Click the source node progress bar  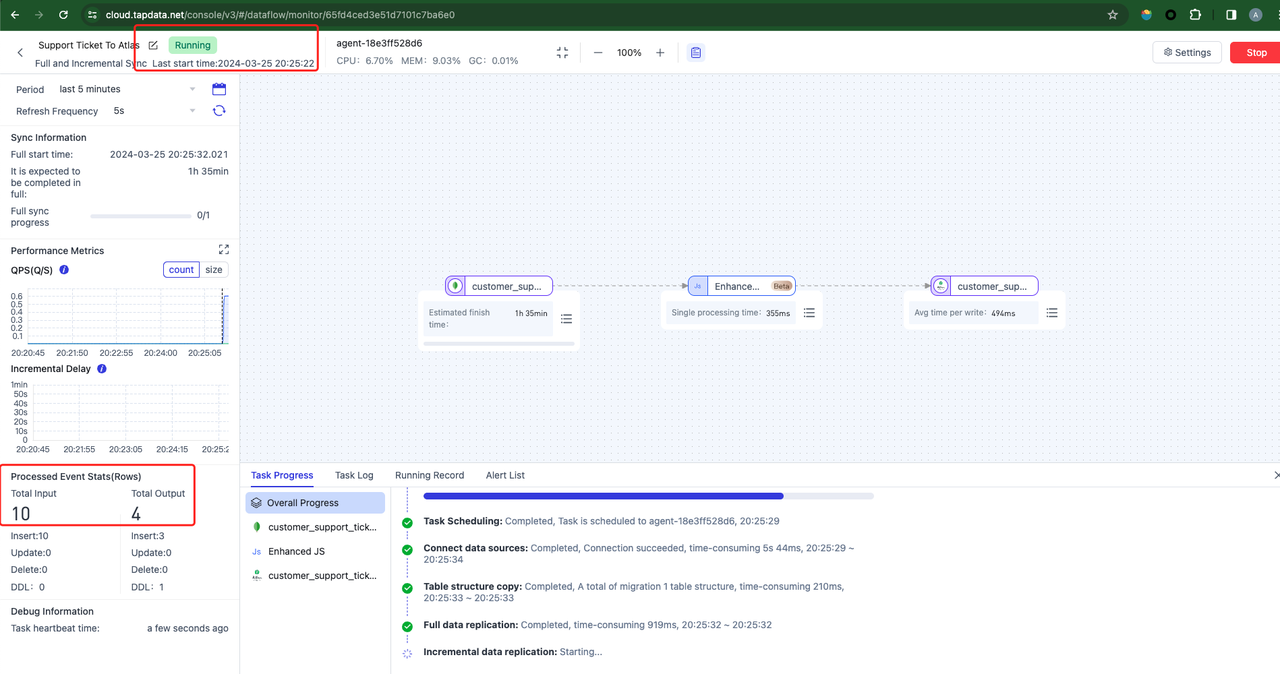tap(499, 343)
